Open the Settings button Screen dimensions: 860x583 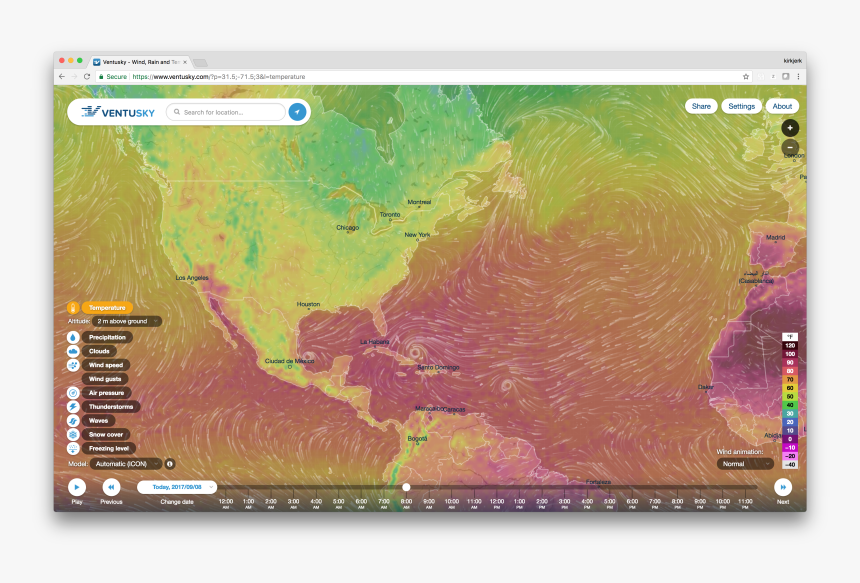click(x=742, y=106)
